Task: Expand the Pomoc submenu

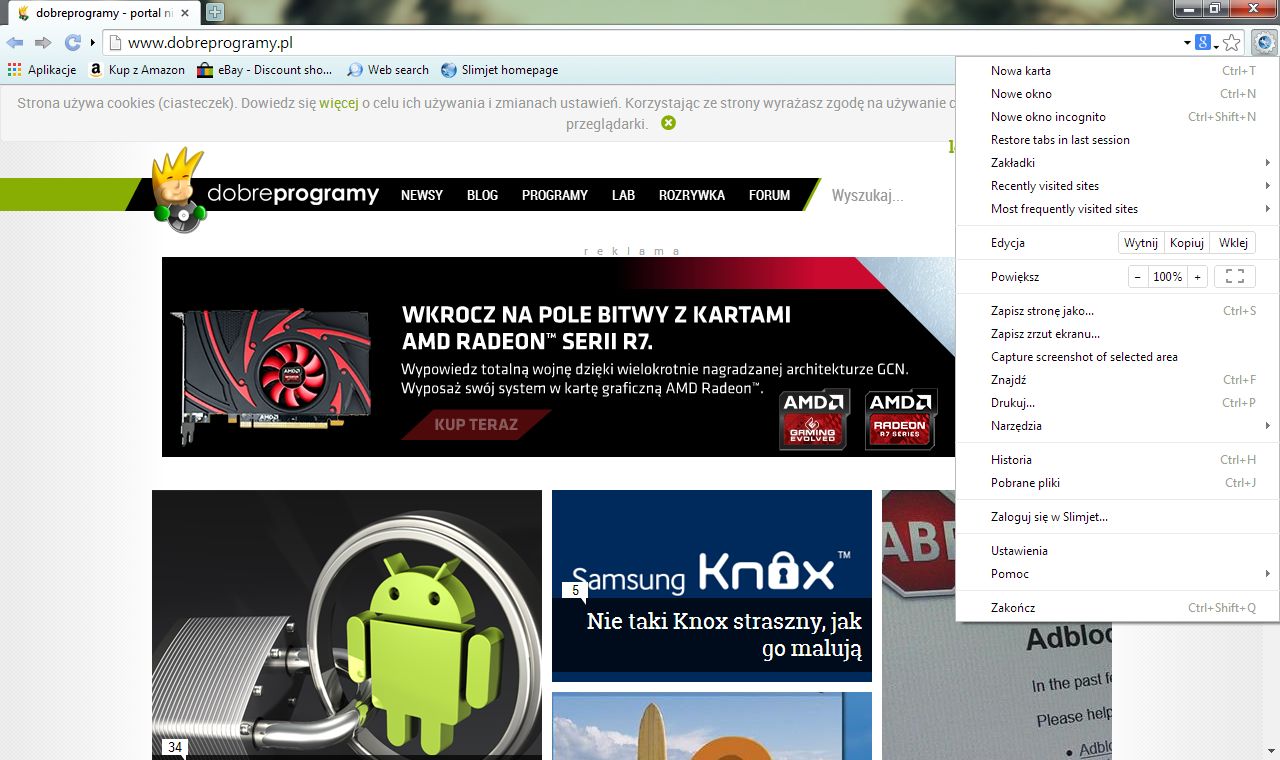Action: (x=1118, y=574)
